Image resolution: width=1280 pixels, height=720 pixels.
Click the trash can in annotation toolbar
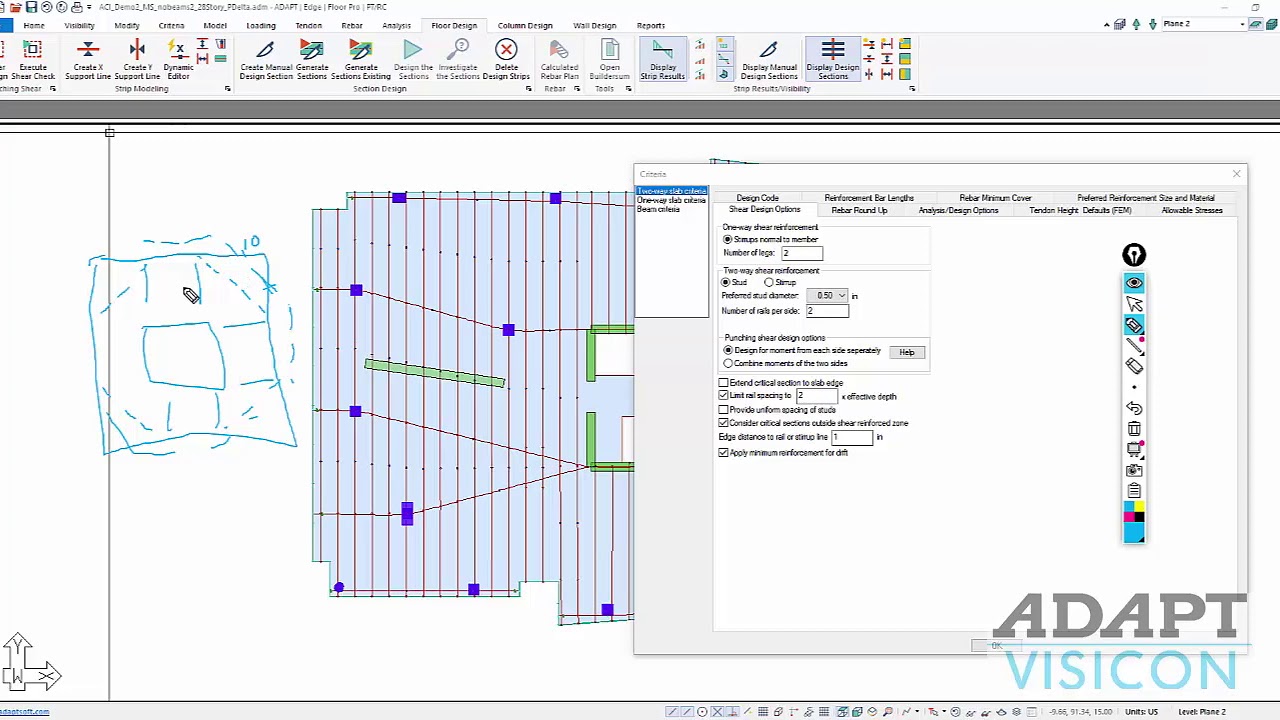[x=1134, y=429]
